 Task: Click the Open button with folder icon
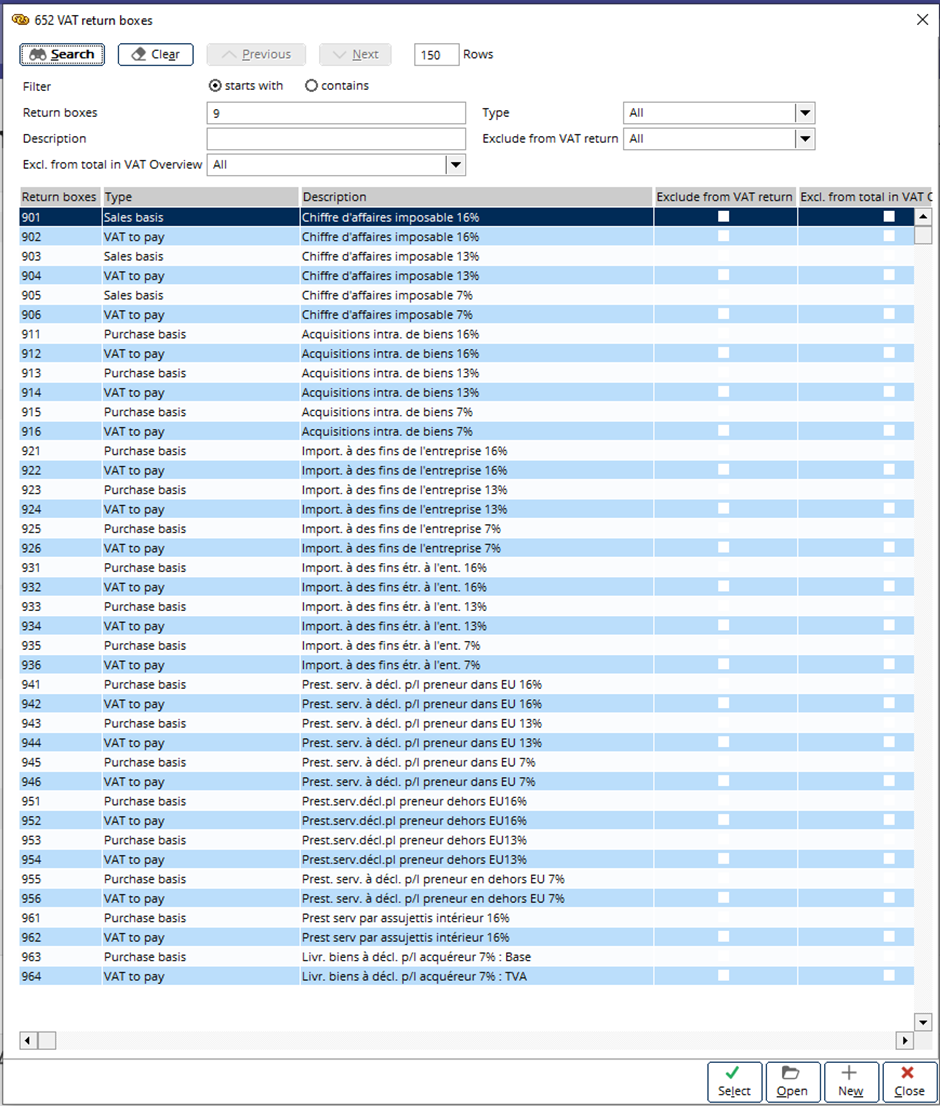pyautogui.click(x=793, y=1081)
